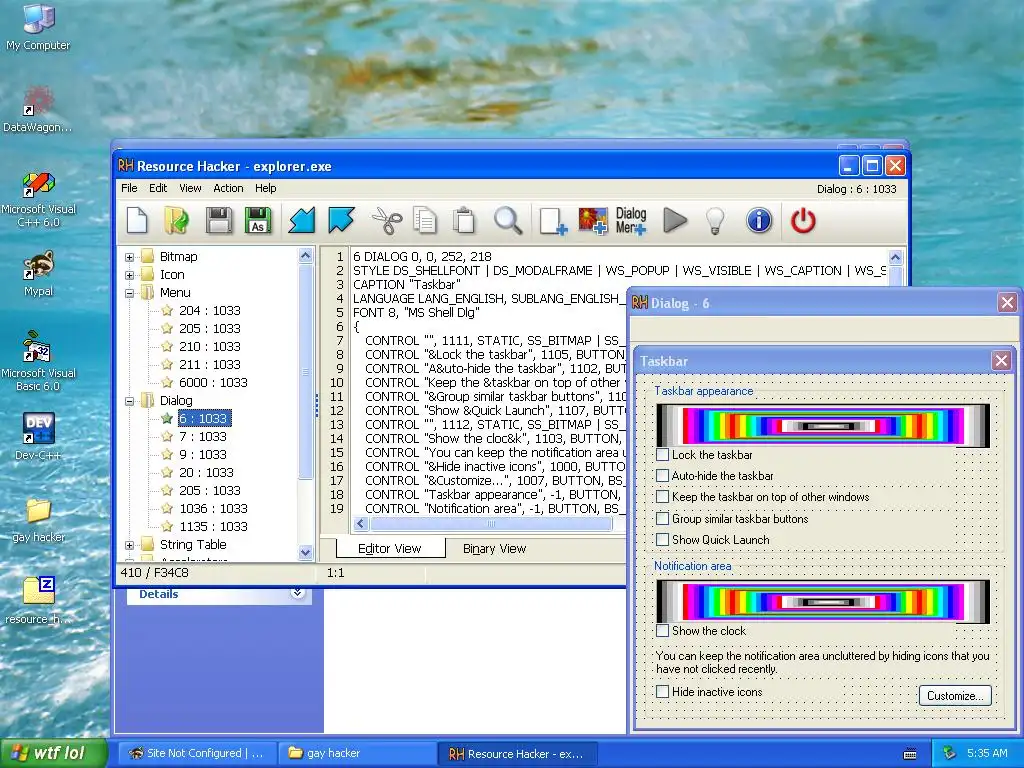The height and width of the screenshot is (768, 1024).
Task: Click the Customize... button
Action: [x=955, y=696]
